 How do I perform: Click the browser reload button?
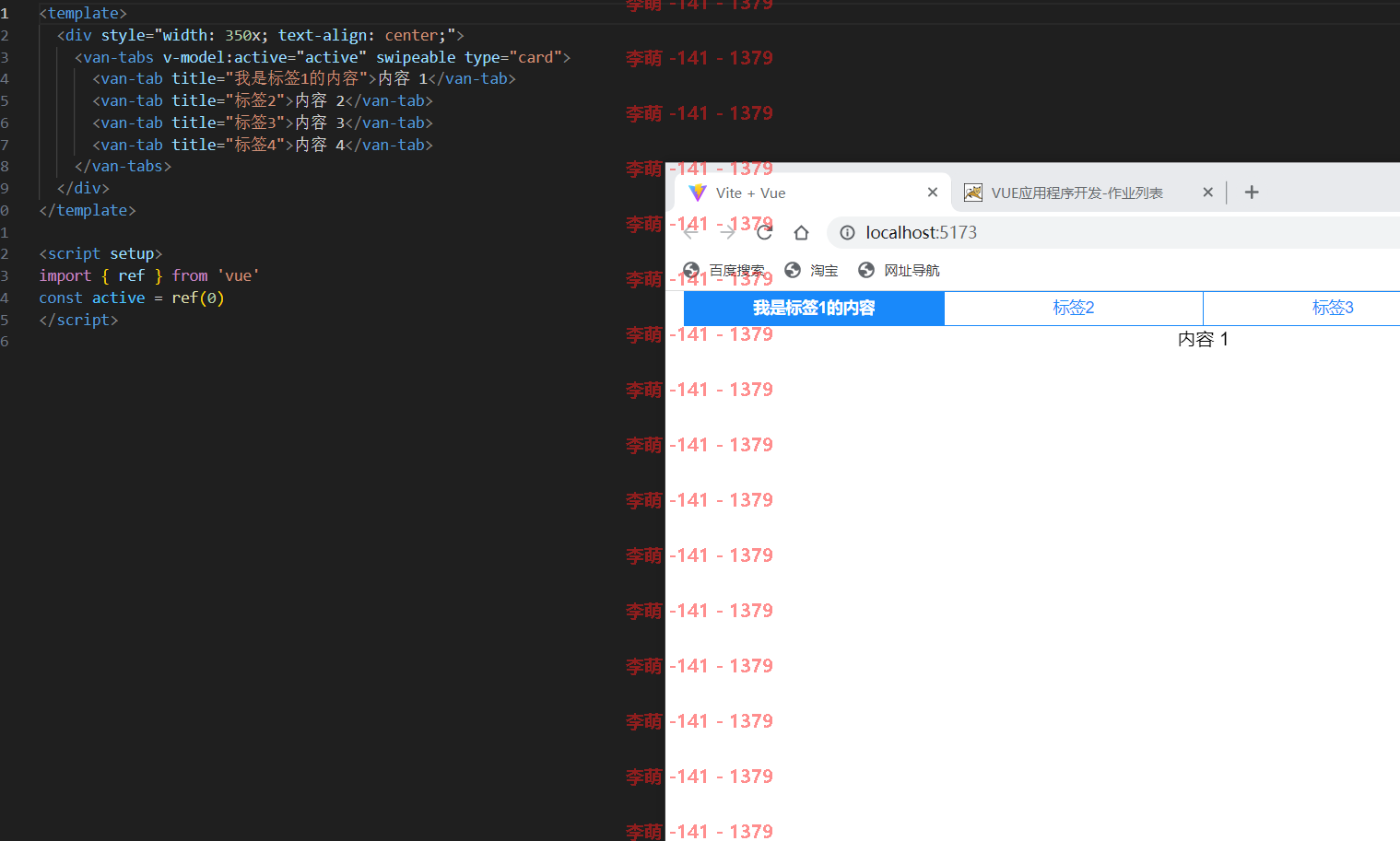[764, 233]
